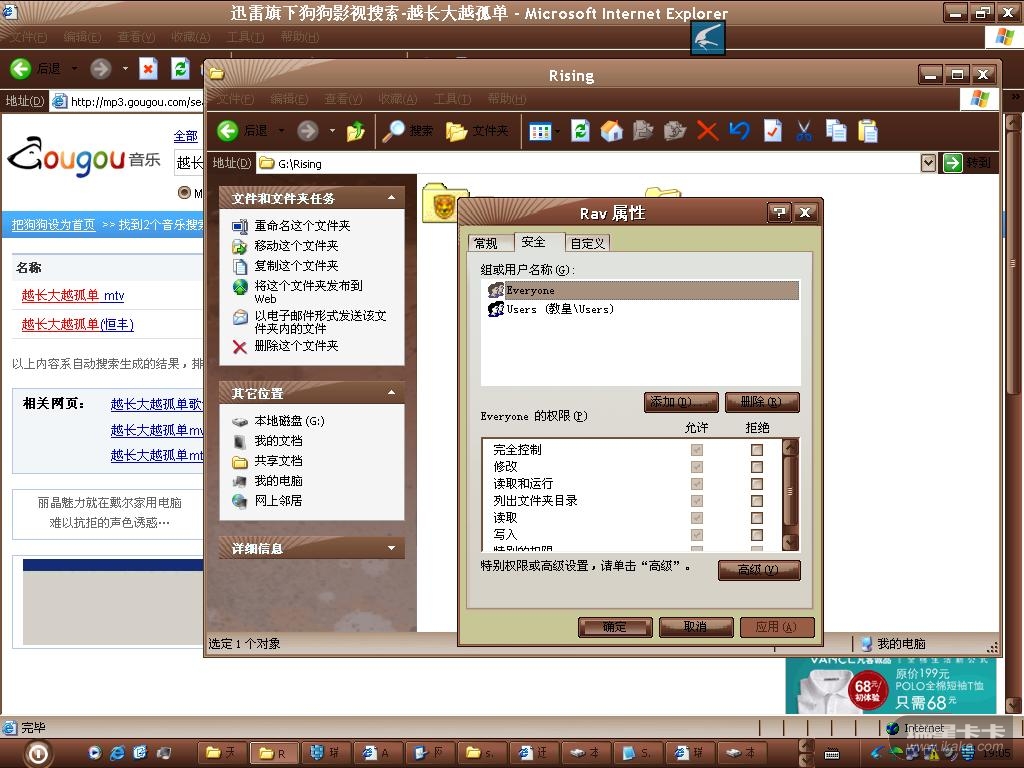Image resolution: width=1024 pixels, height=768 pixels.
Task: Click IE Stop button
Action: coord(149,68)
